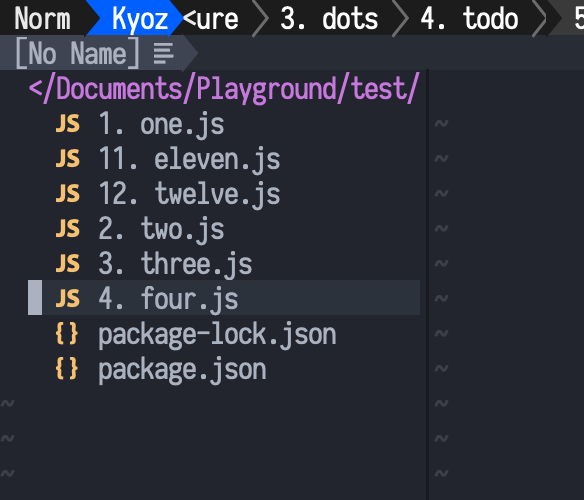Click the JS icon beside 3. three.js
The width and height of the screenshot is (584, 500).
(67, 263)
